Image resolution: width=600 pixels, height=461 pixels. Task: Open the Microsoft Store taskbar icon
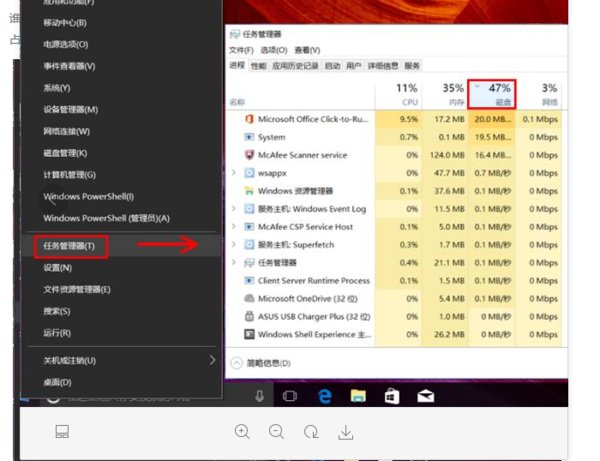(x=390, y=396)
